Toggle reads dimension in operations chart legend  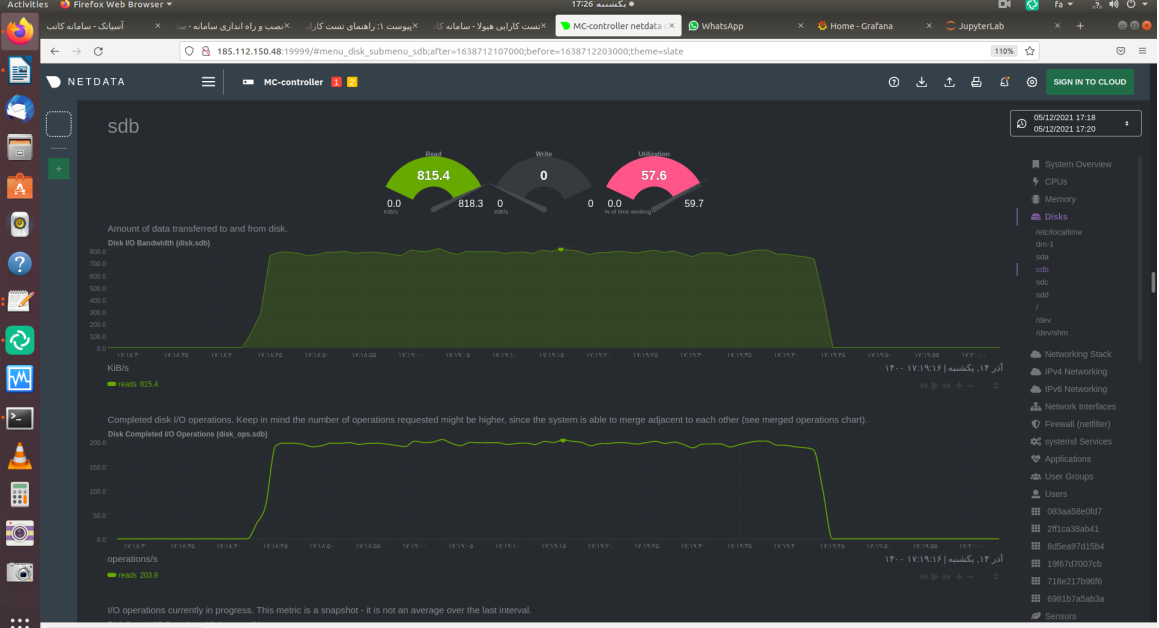coord(133,576)
